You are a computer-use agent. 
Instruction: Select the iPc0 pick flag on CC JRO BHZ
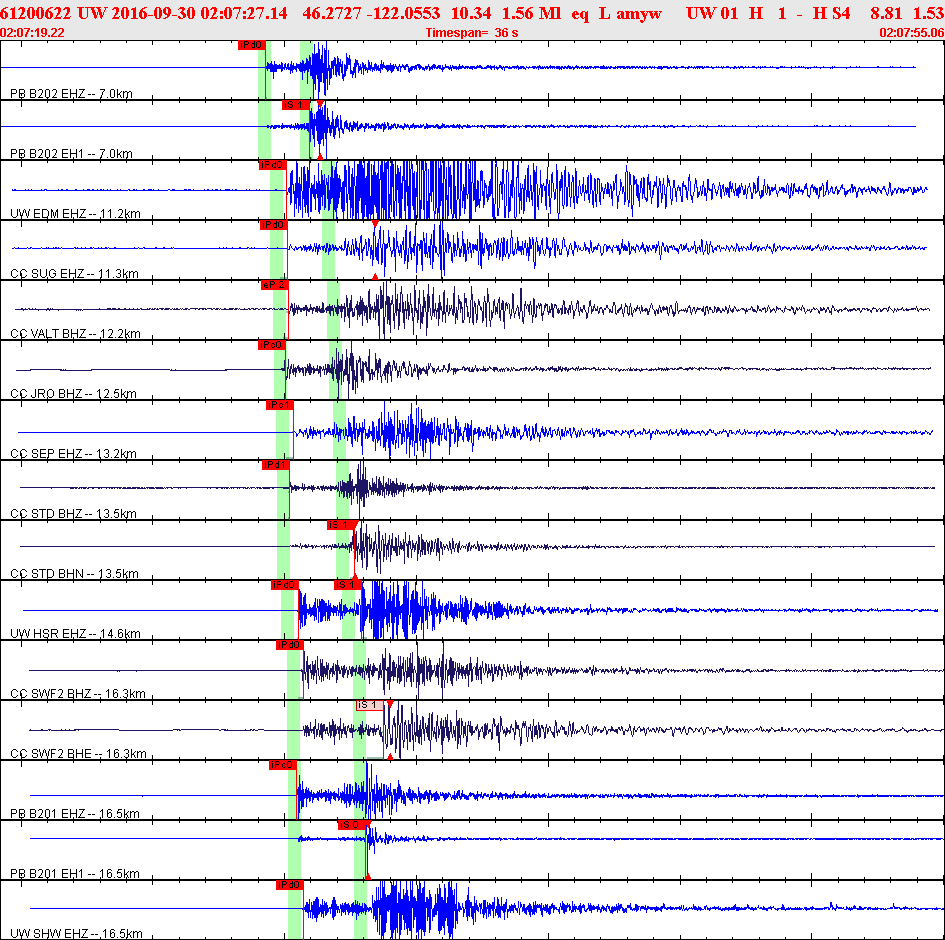271,345
